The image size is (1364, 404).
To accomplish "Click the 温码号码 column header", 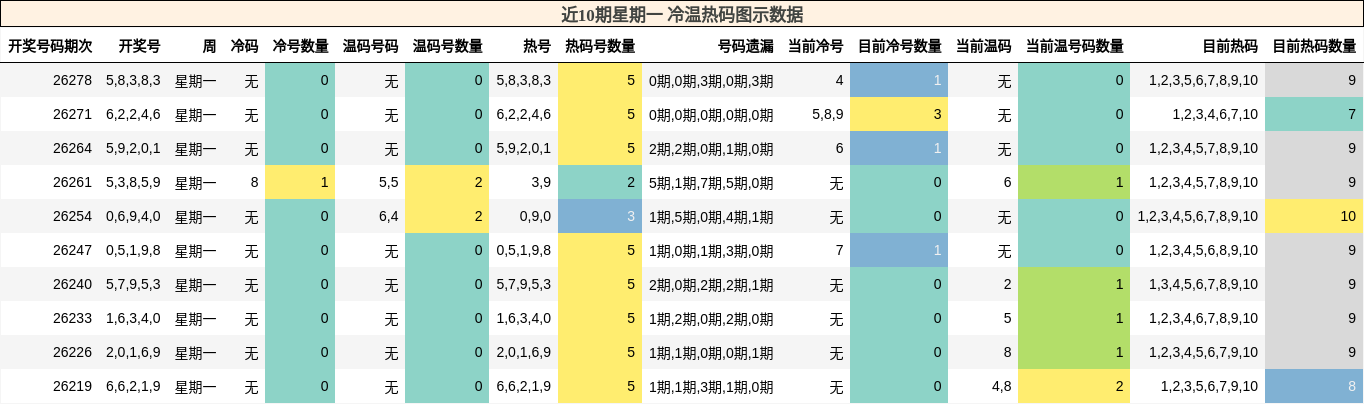I will click(x=370, y=46).
